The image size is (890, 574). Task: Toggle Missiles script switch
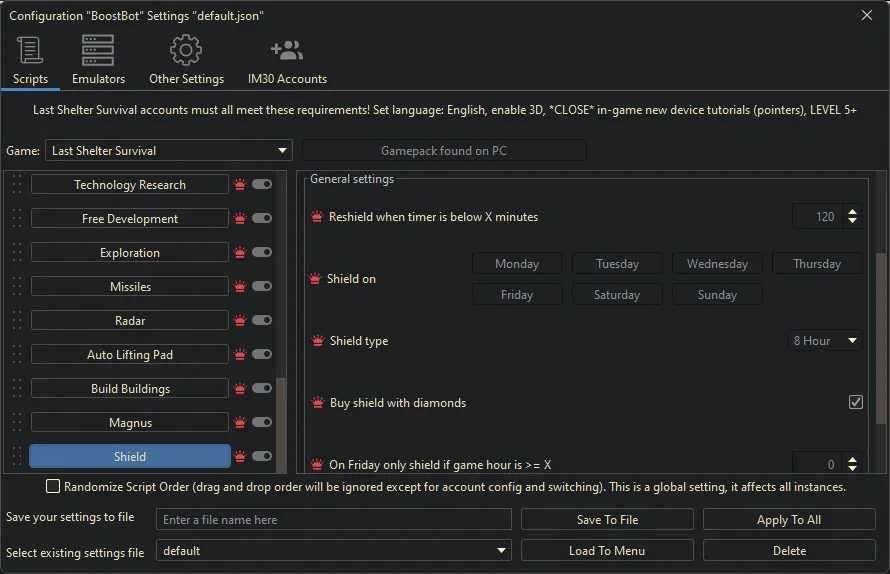pos(262,286)
